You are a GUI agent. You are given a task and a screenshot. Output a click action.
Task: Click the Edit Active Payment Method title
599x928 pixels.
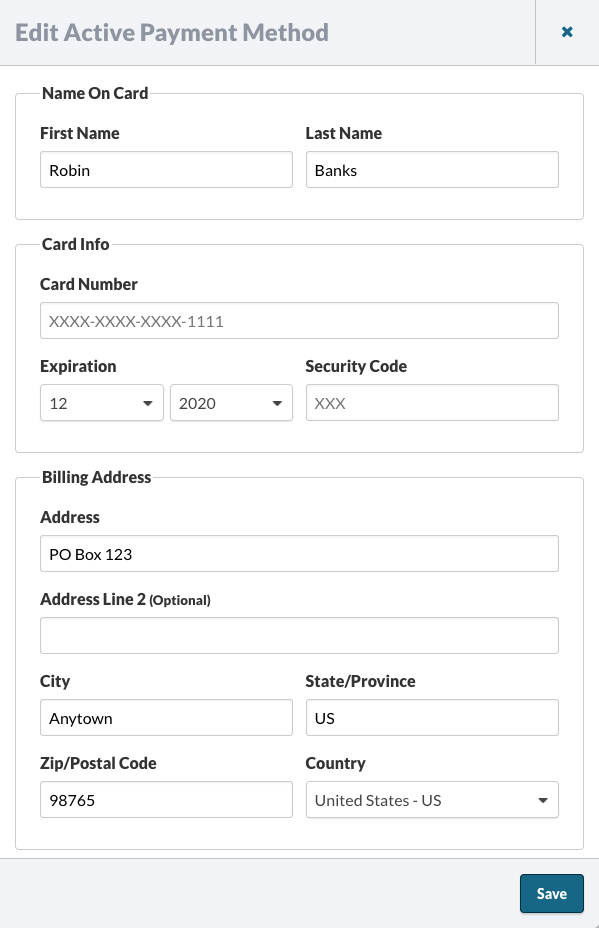172,33
